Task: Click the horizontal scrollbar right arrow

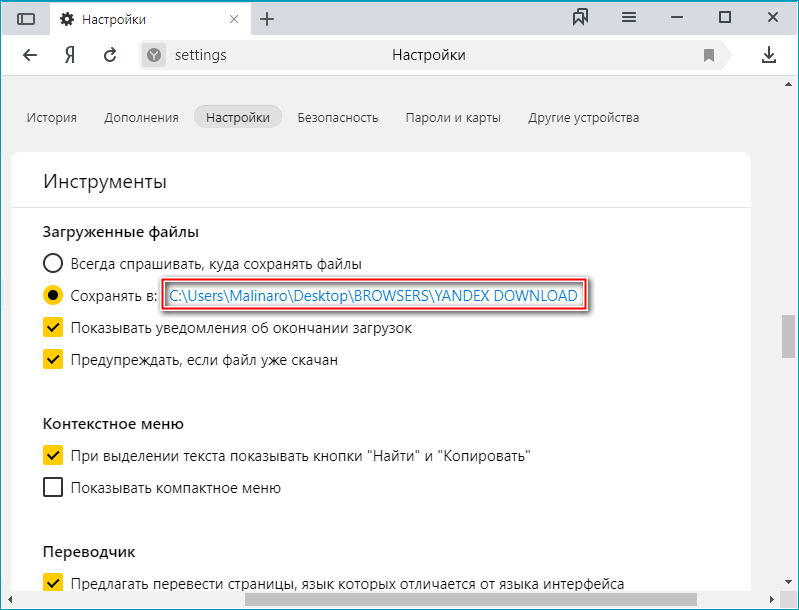Action: point(771,599)
